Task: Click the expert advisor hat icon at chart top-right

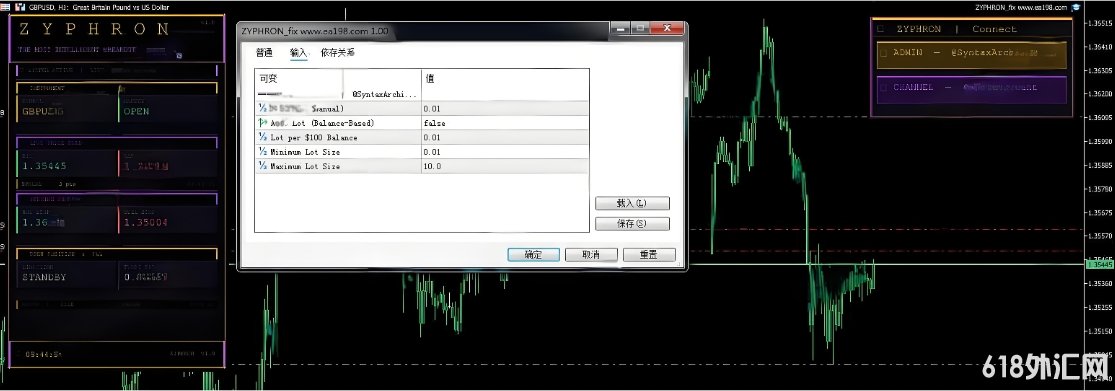Action: tap(1076, 6)
